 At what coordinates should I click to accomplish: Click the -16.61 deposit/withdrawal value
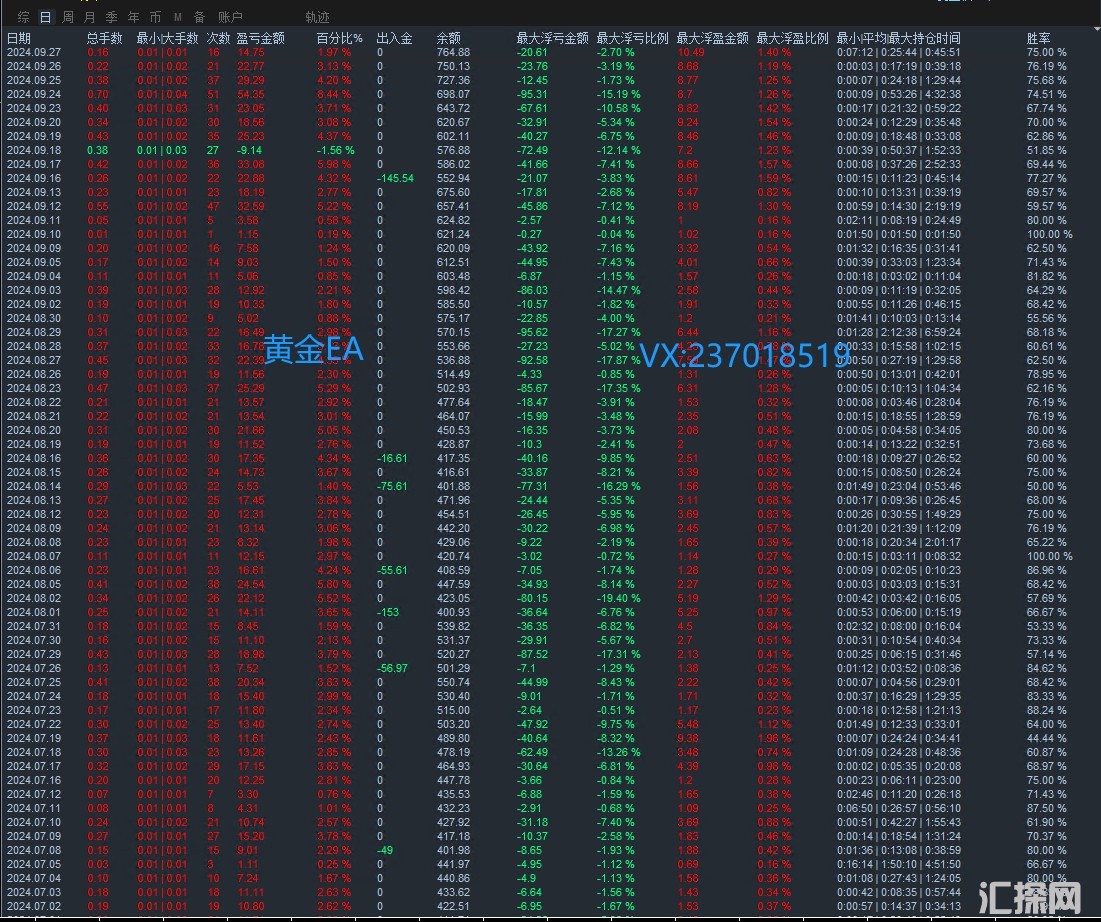393,459
